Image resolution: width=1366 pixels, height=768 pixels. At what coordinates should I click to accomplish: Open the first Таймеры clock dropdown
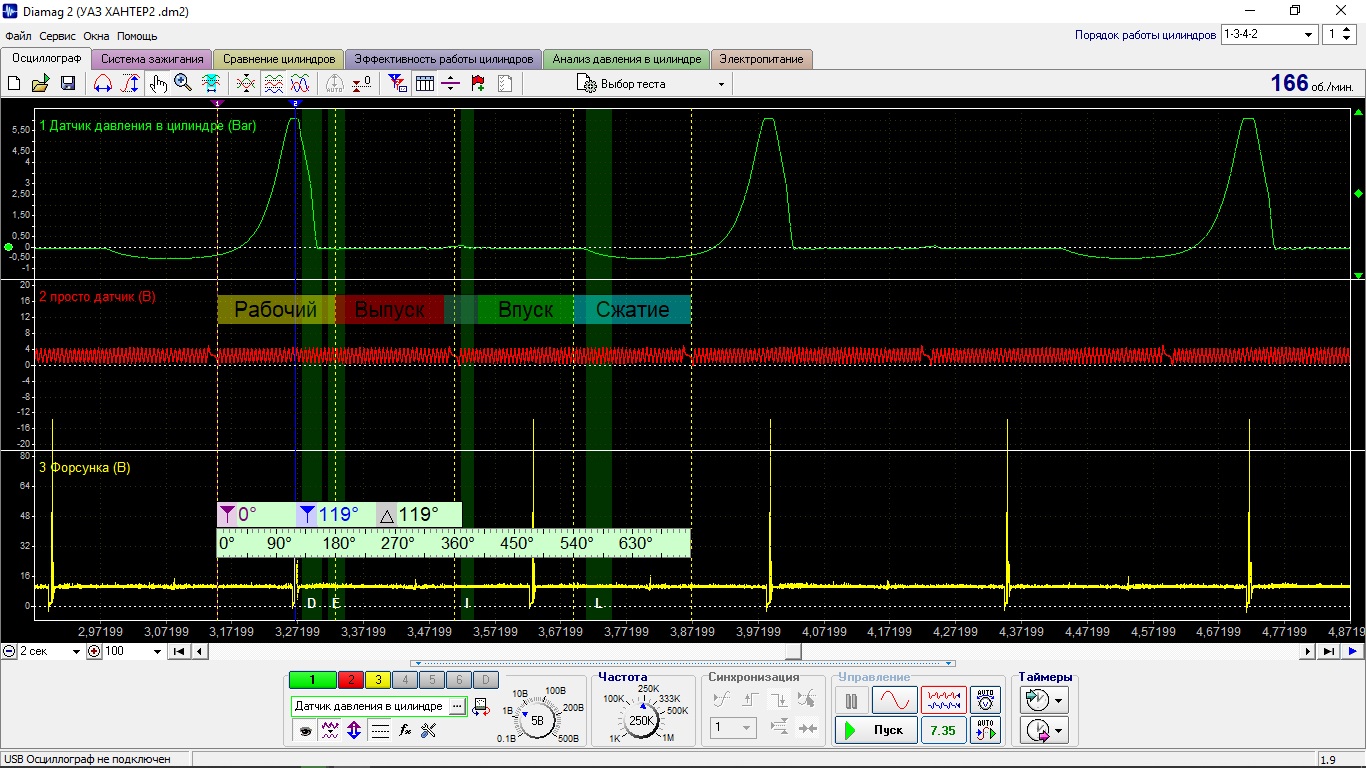1046,699
